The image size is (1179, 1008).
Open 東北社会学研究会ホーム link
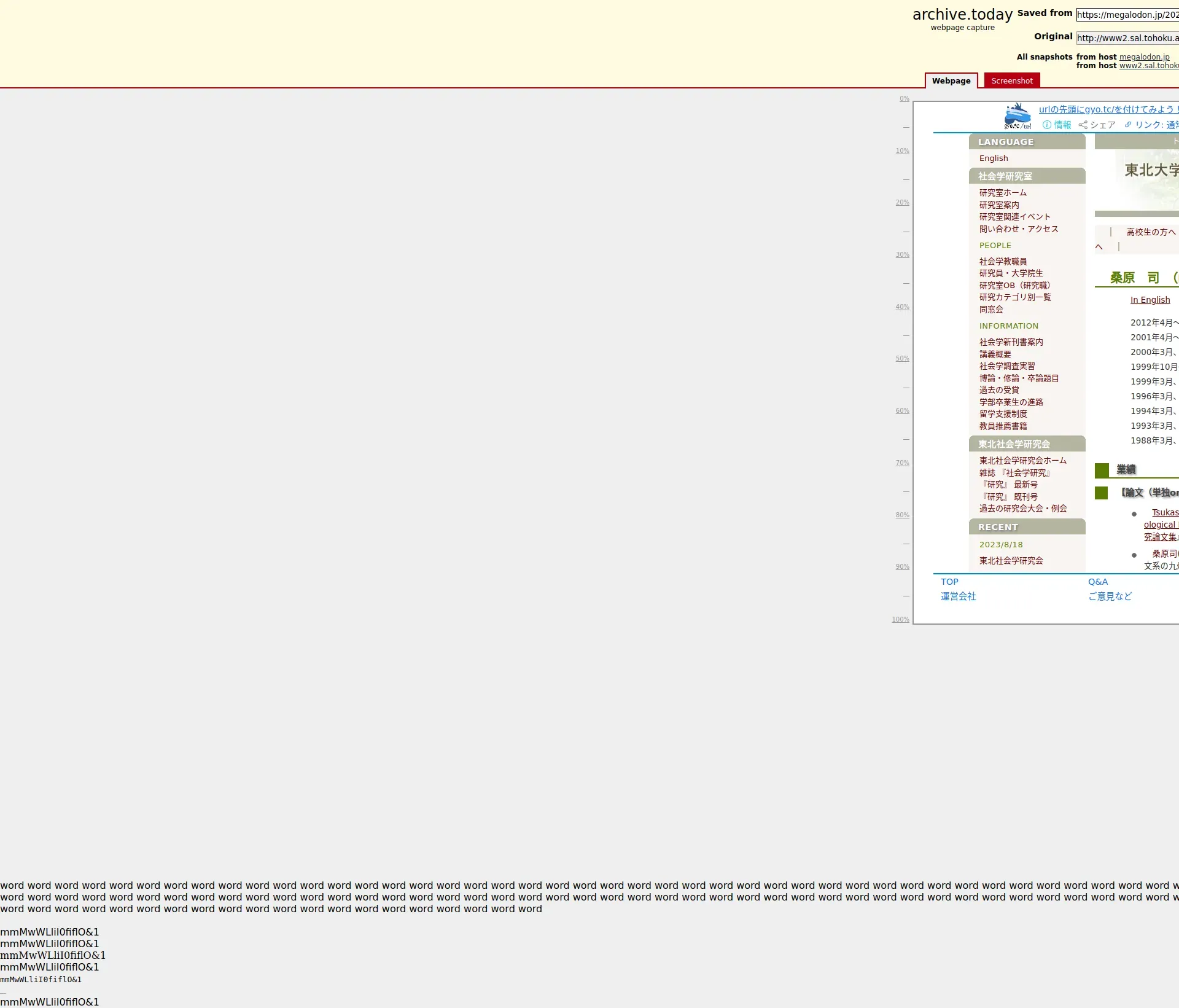pyautogui.click(x=1022, y=461)
